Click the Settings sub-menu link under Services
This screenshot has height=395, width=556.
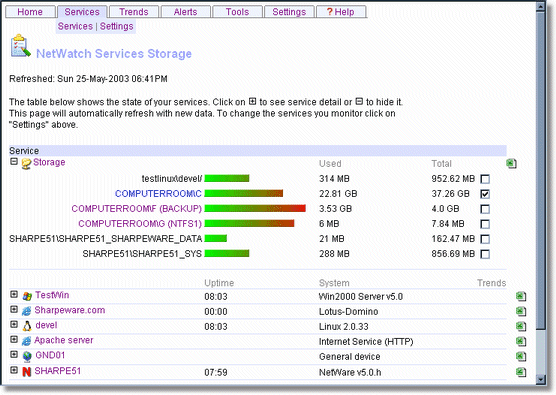click(x=117, y=26)
